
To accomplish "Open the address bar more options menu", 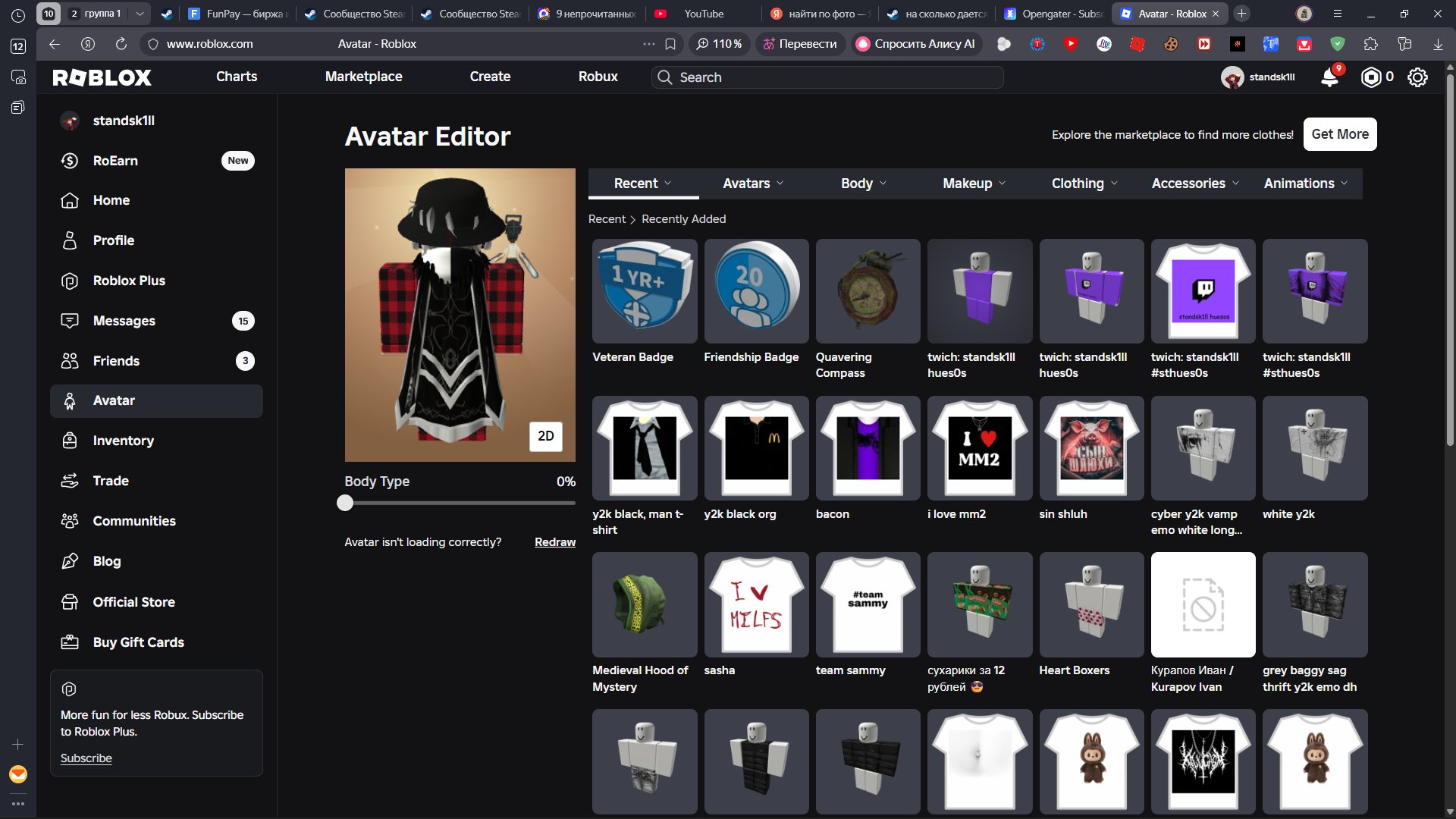I will (649, 44).
